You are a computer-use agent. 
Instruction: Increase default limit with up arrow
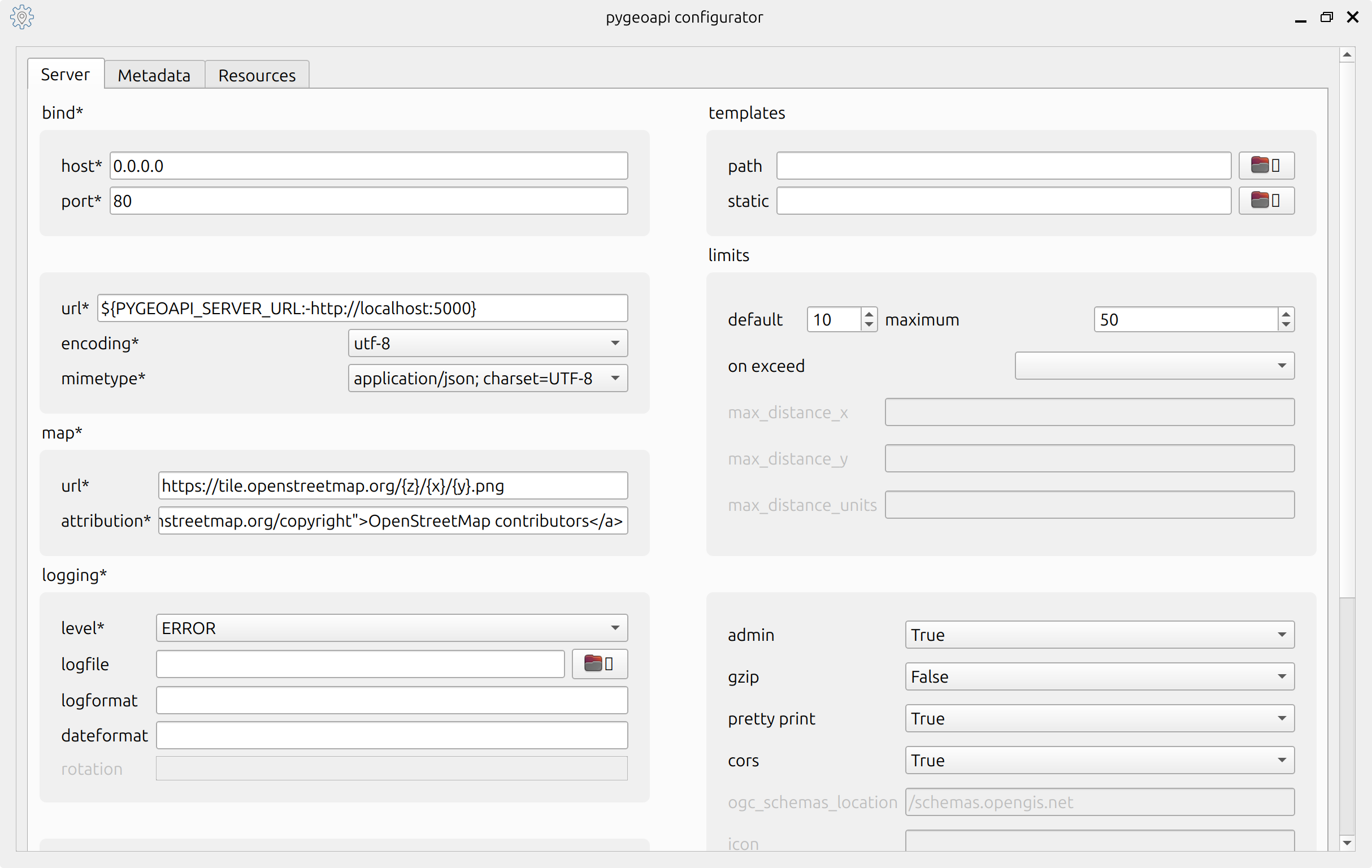tap(869, 314)
